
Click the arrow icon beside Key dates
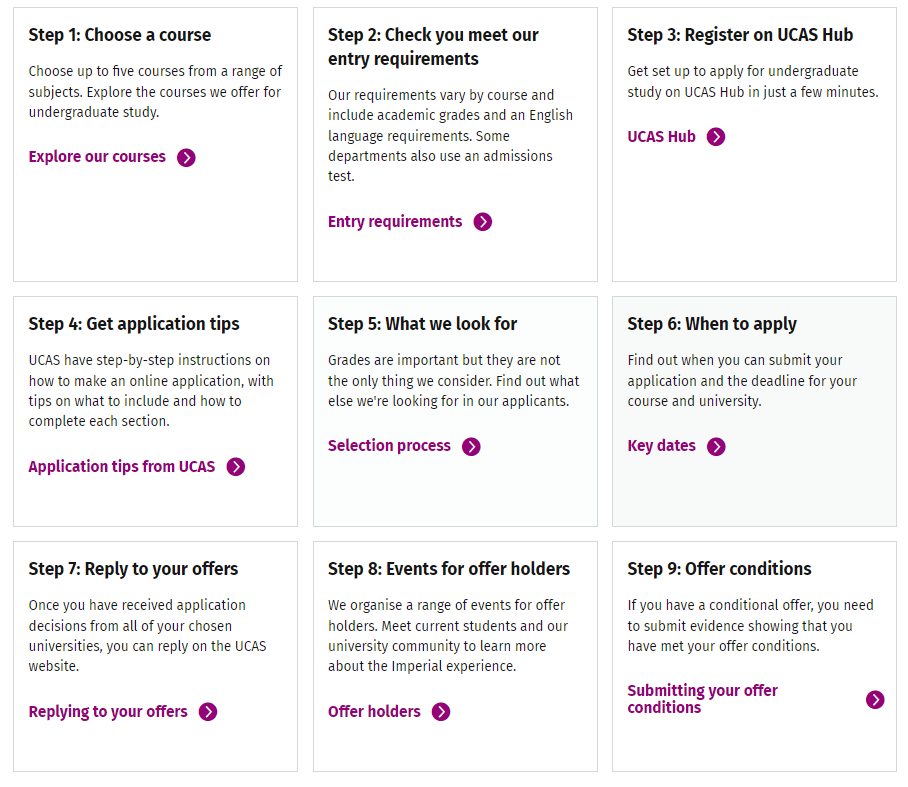716,447
